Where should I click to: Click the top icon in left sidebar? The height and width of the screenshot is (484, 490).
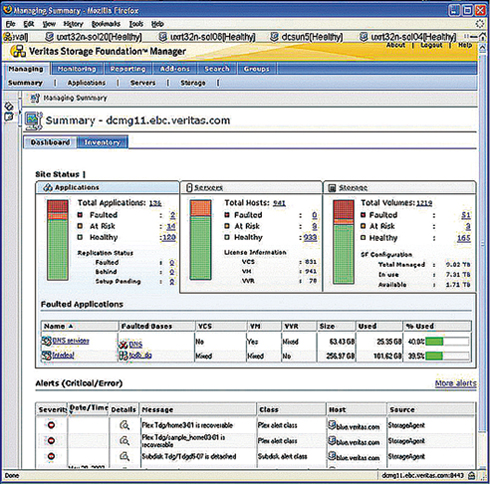[x=9, y=106]
